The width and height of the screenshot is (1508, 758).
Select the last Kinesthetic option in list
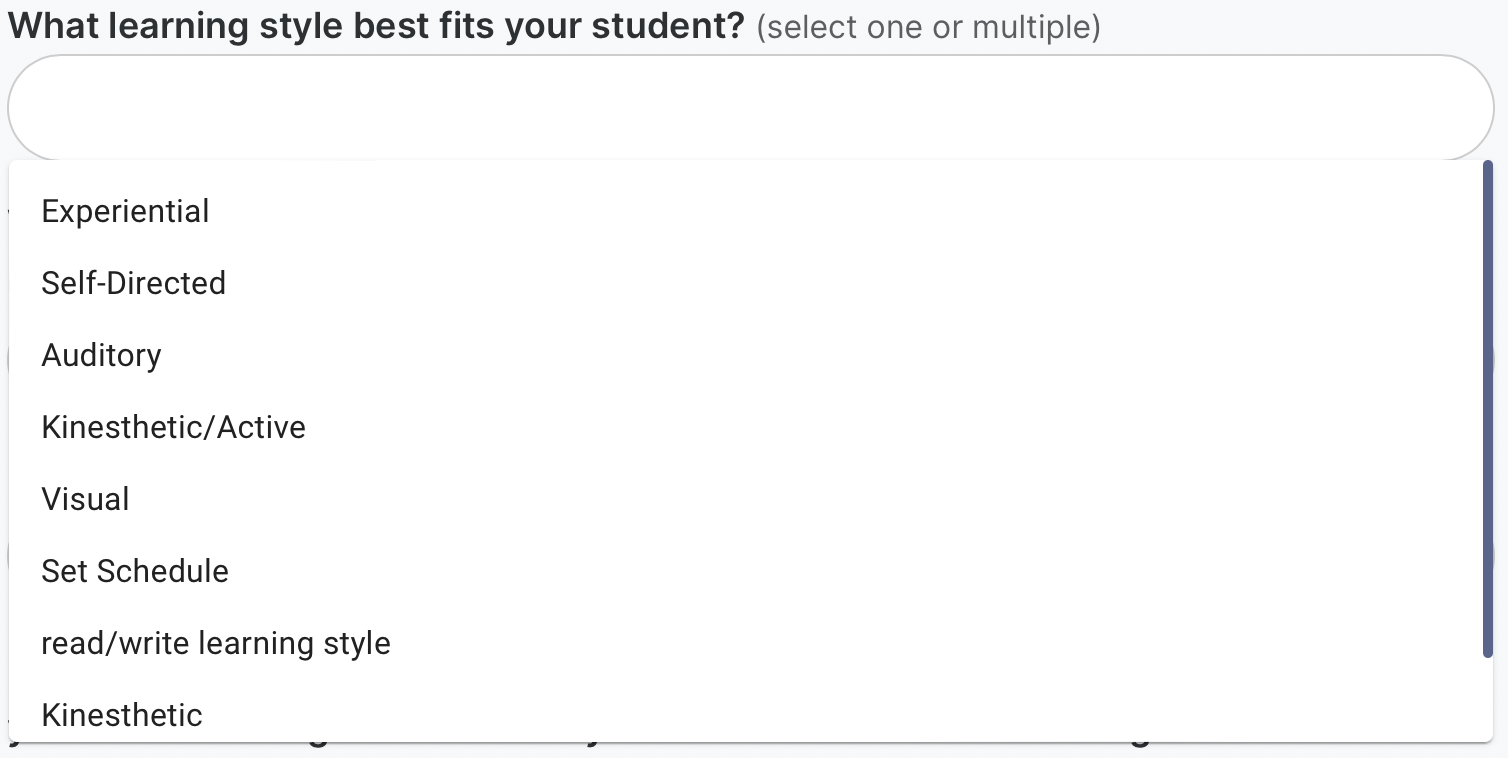click(122, 714)
